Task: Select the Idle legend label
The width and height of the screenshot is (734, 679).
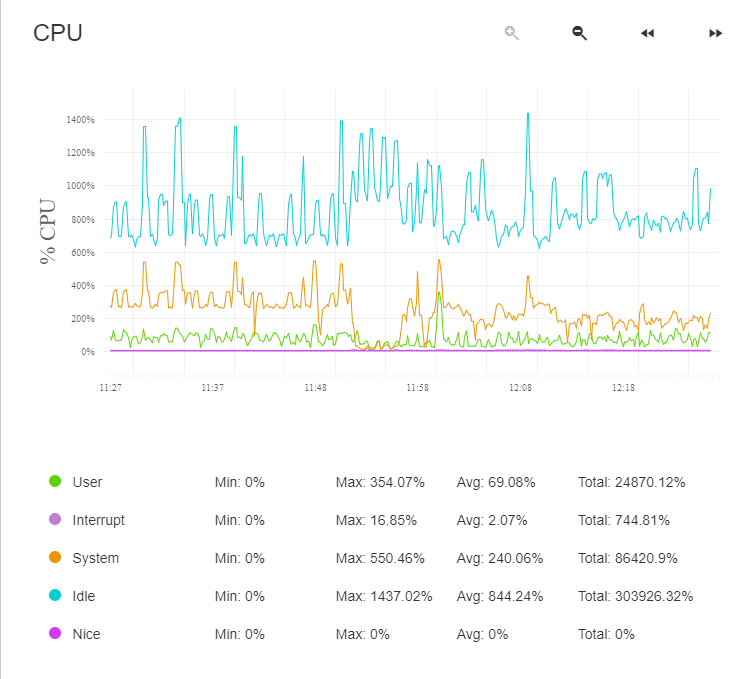Action: click(84, 596)
